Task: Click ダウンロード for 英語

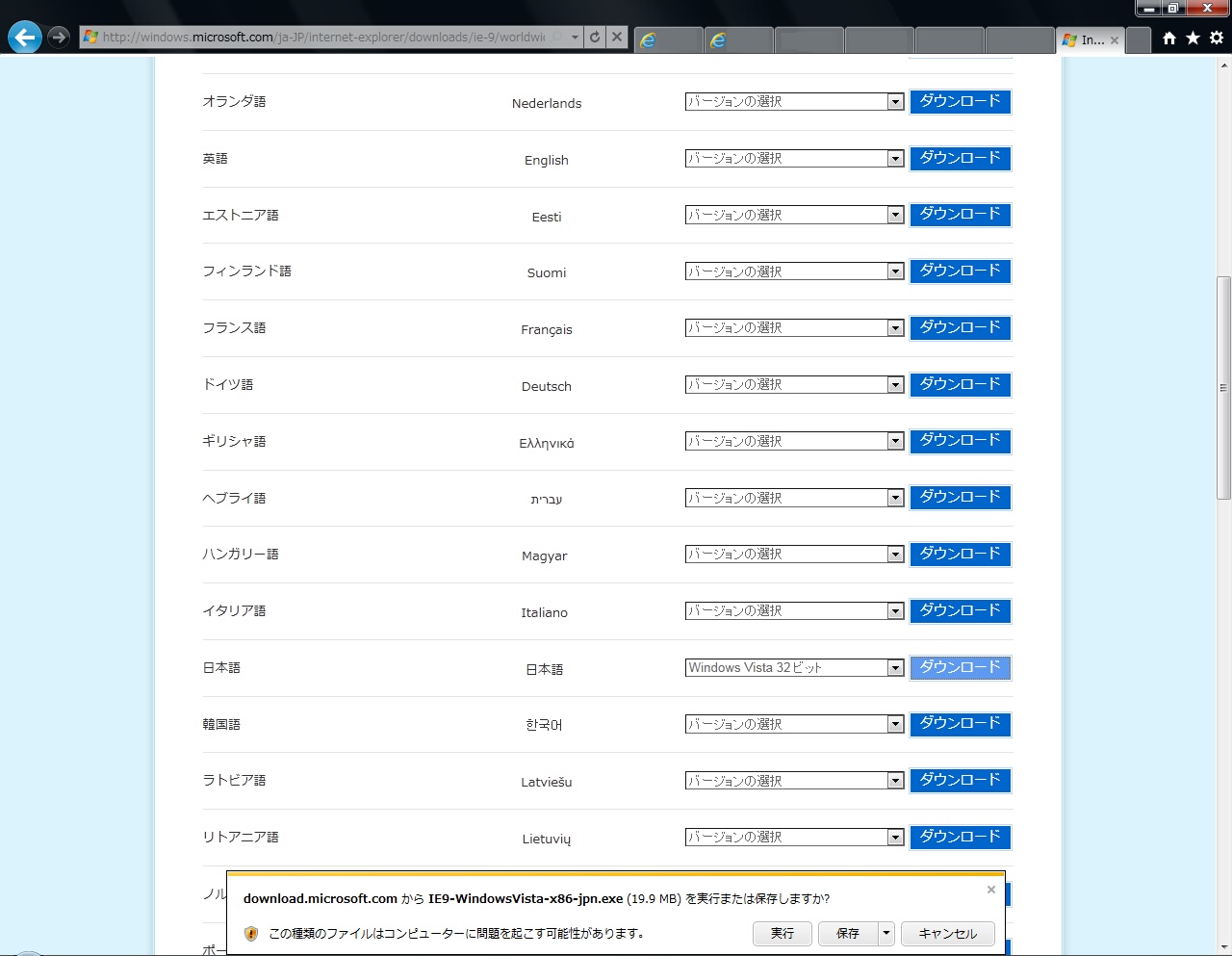Action: (961, 158)
